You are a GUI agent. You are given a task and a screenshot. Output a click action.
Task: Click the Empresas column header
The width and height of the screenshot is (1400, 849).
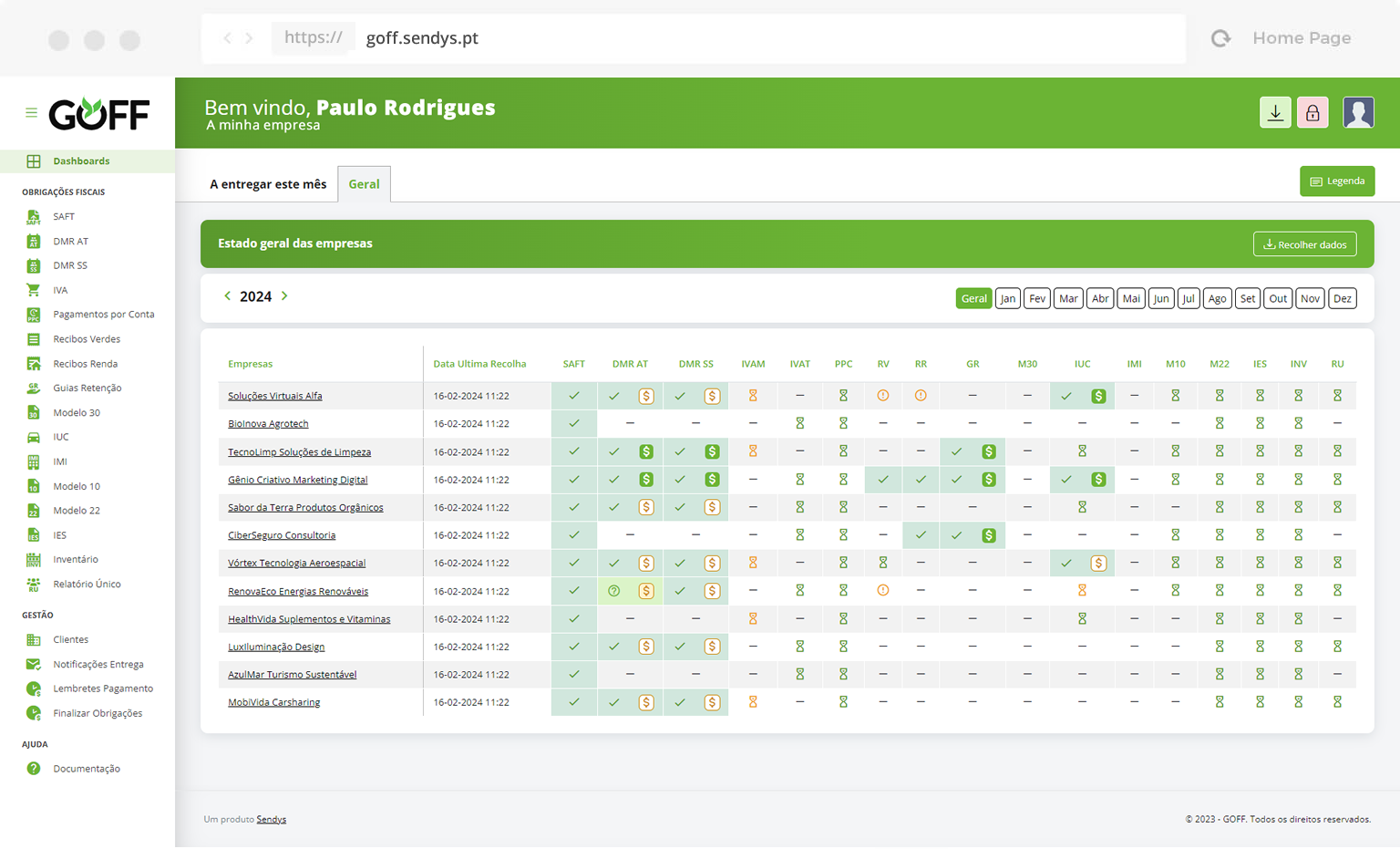click(250, 364)
